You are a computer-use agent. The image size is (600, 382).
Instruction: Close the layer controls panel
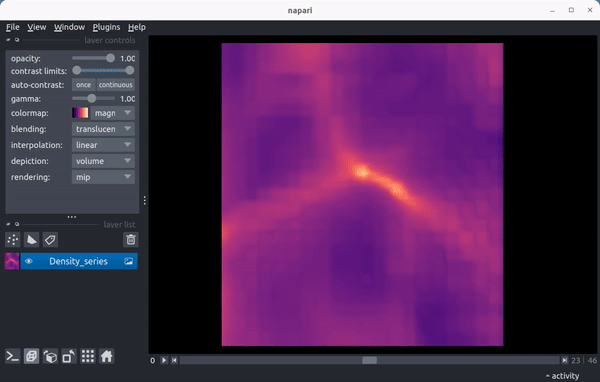(8, 40)
